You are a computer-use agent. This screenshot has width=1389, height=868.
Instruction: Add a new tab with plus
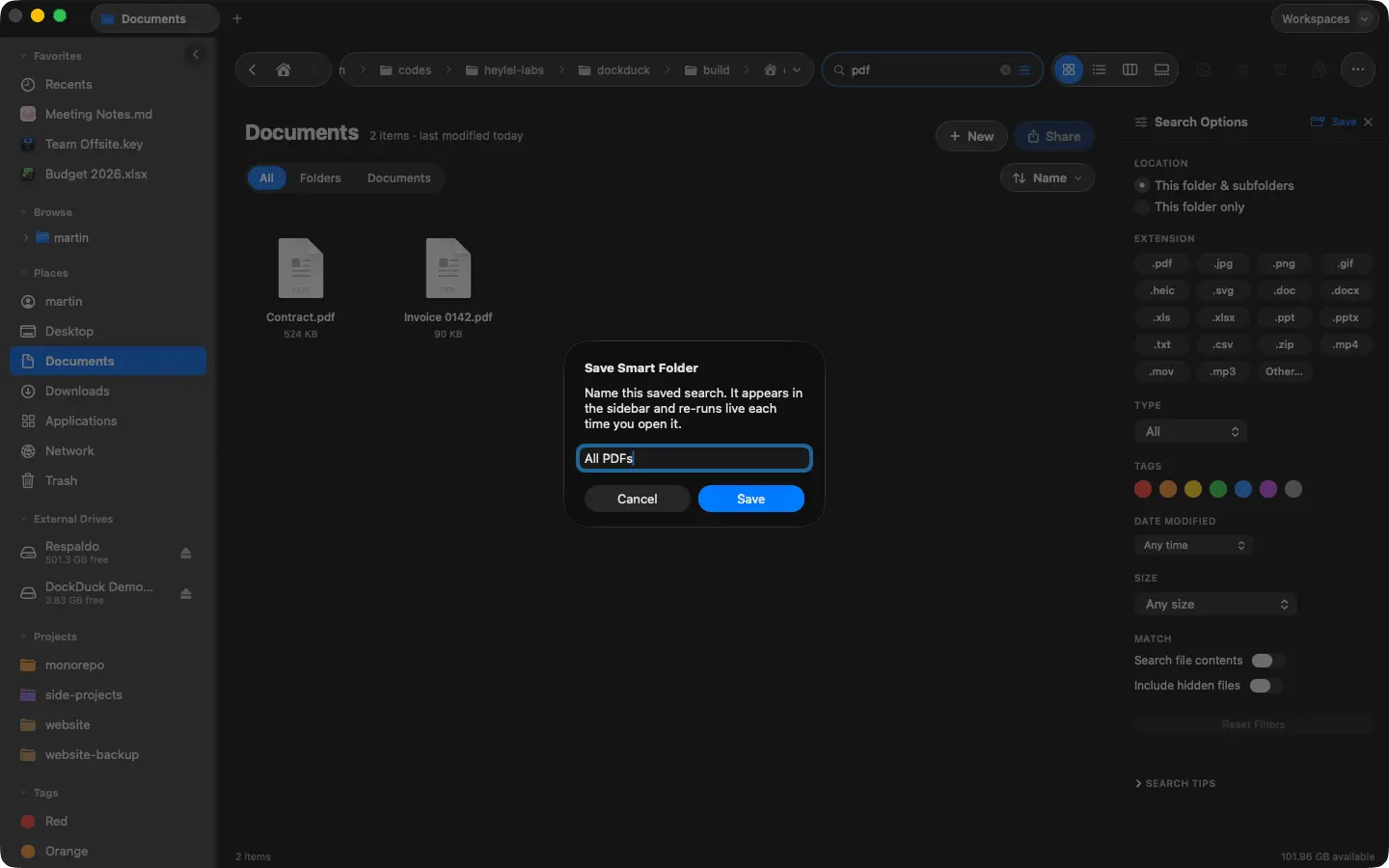pyautogui.click(x=237, y=18)
